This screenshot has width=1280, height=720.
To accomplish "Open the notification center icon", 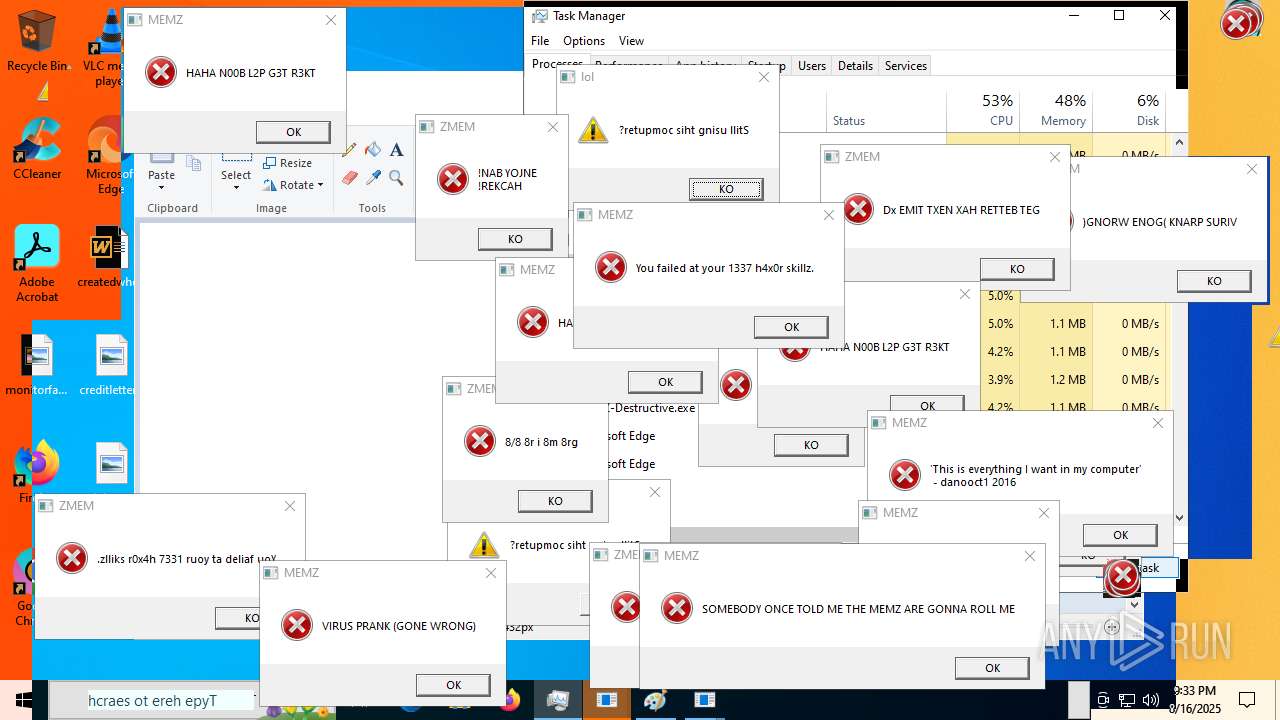I will [1247, 700].
